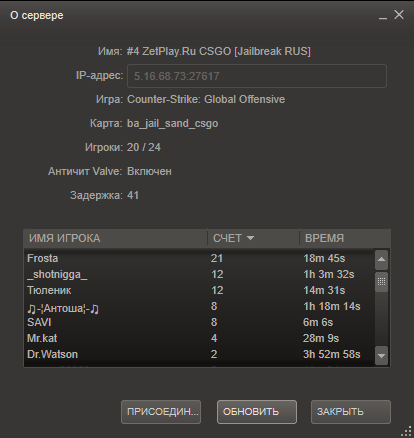Screen dimensions: 414x438
Task: Click the sort arrow on СЧЕТ column
Action: pos(250,238)
